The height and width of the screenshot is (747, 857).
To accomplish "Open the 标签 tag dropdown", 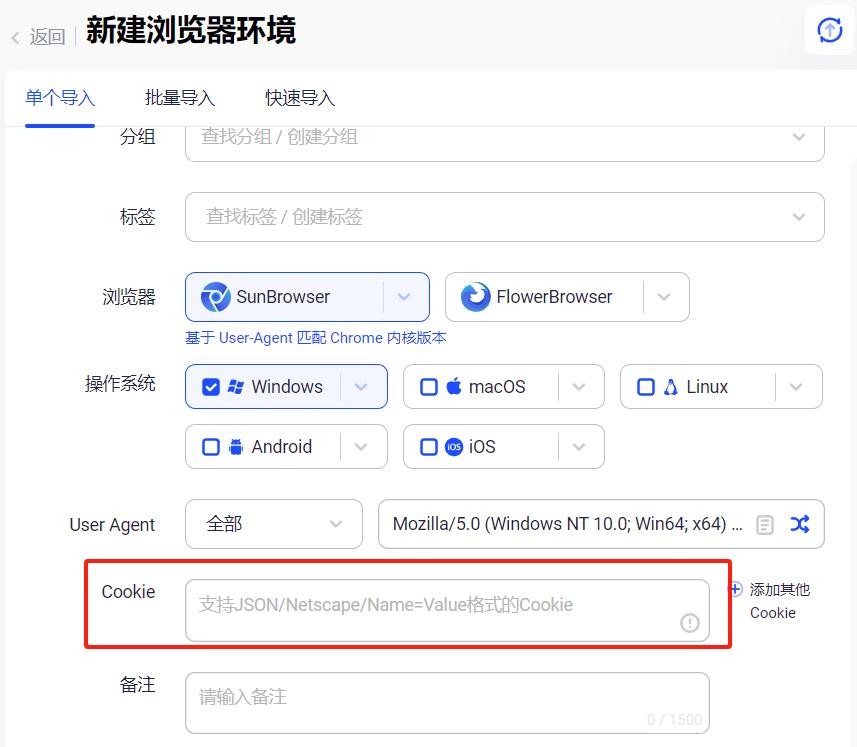I will 798,217.
